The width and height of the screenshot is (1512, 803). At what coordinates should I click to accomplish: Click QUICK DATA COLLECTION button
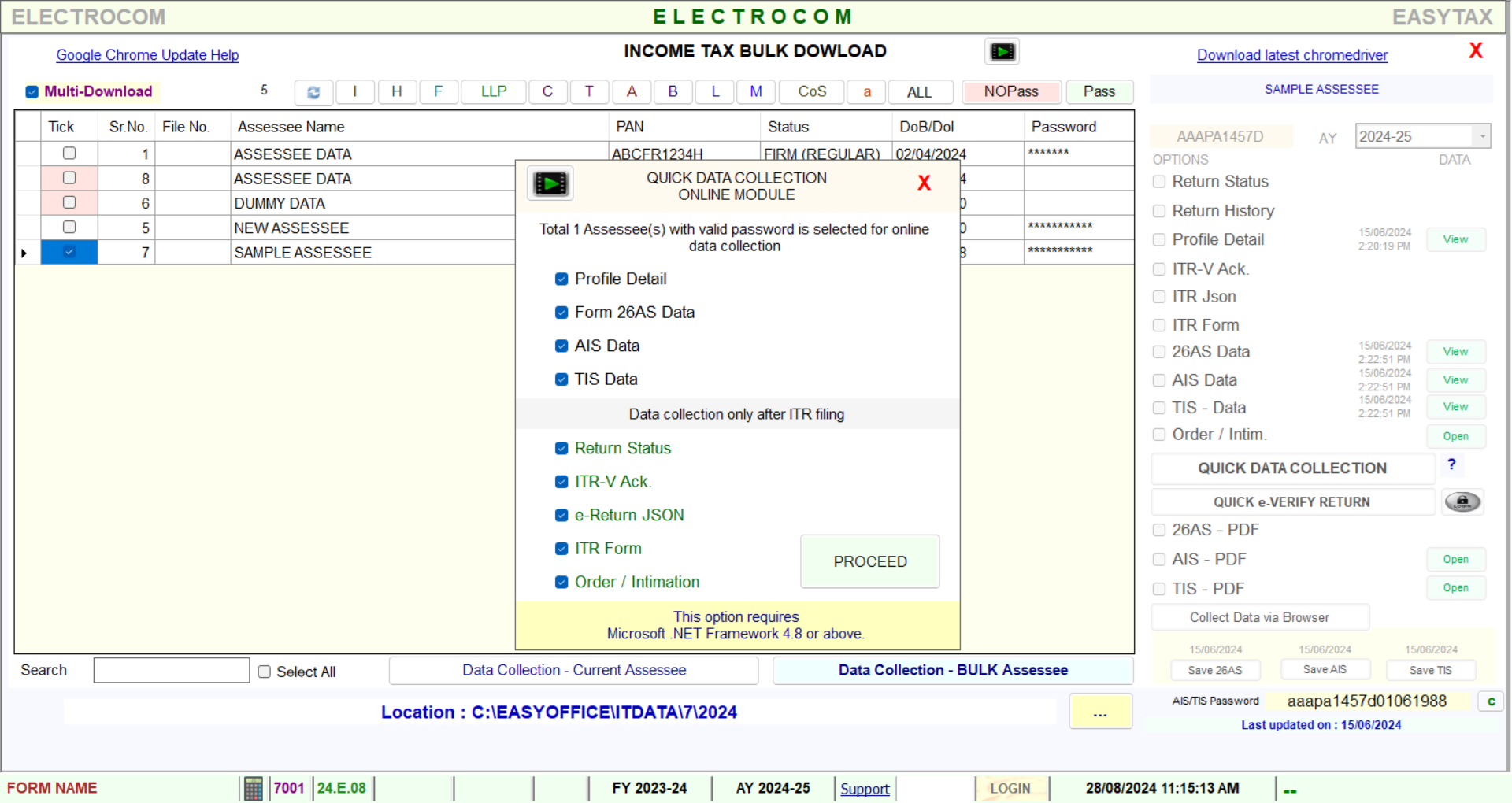click(x=1292, y=468)
